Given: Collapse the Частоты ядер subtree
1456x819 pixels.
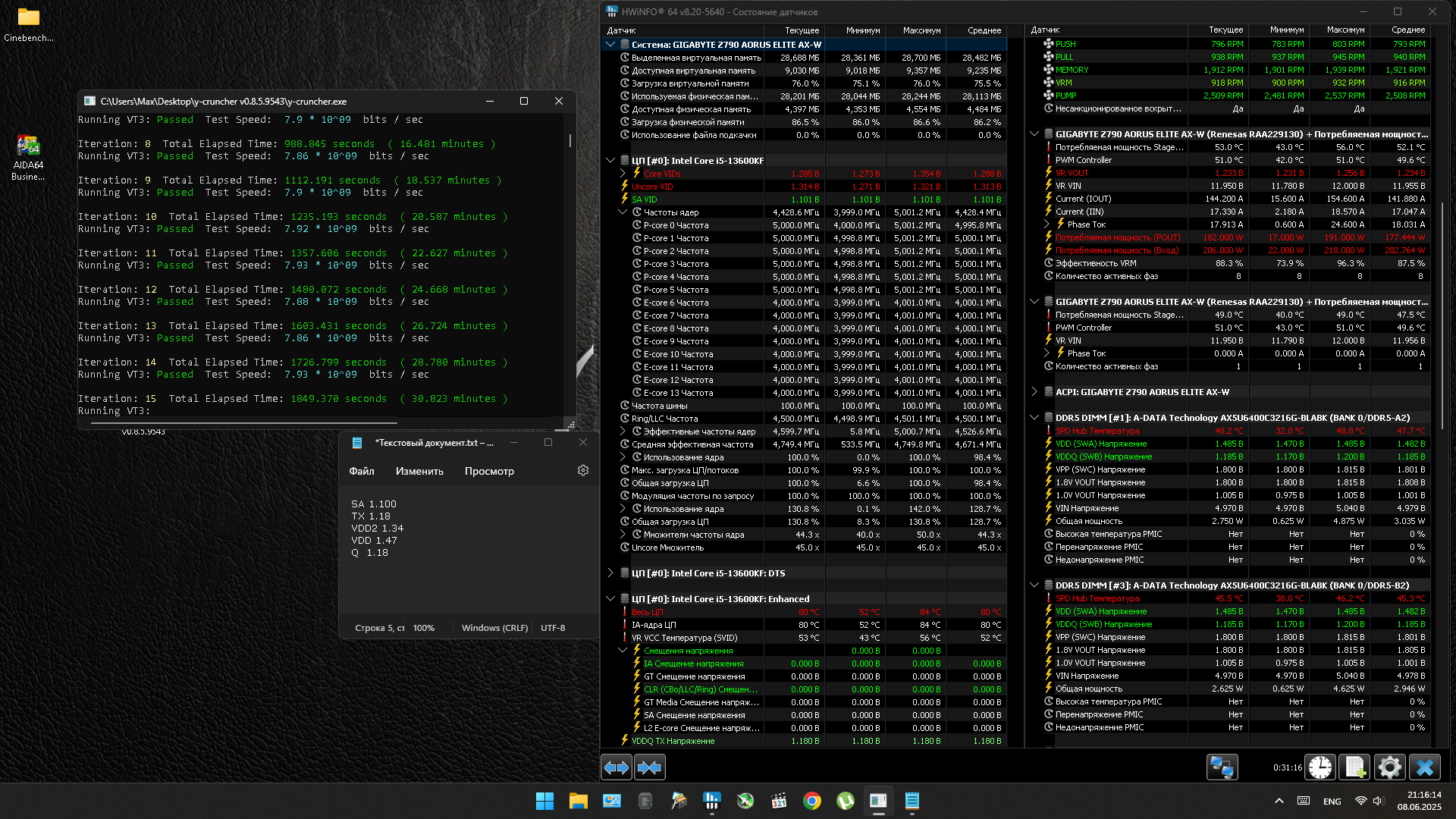Looking at the screenshot, I should pyautogui.click(x=623, y=212).
